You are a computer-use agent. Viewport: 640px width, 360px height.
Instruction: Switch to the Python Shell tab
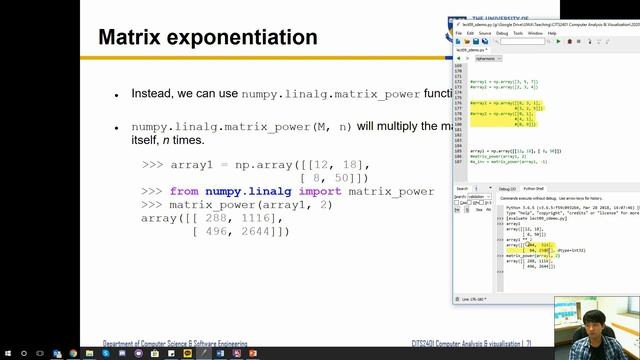pyautogui.click(x=533, y=189)
